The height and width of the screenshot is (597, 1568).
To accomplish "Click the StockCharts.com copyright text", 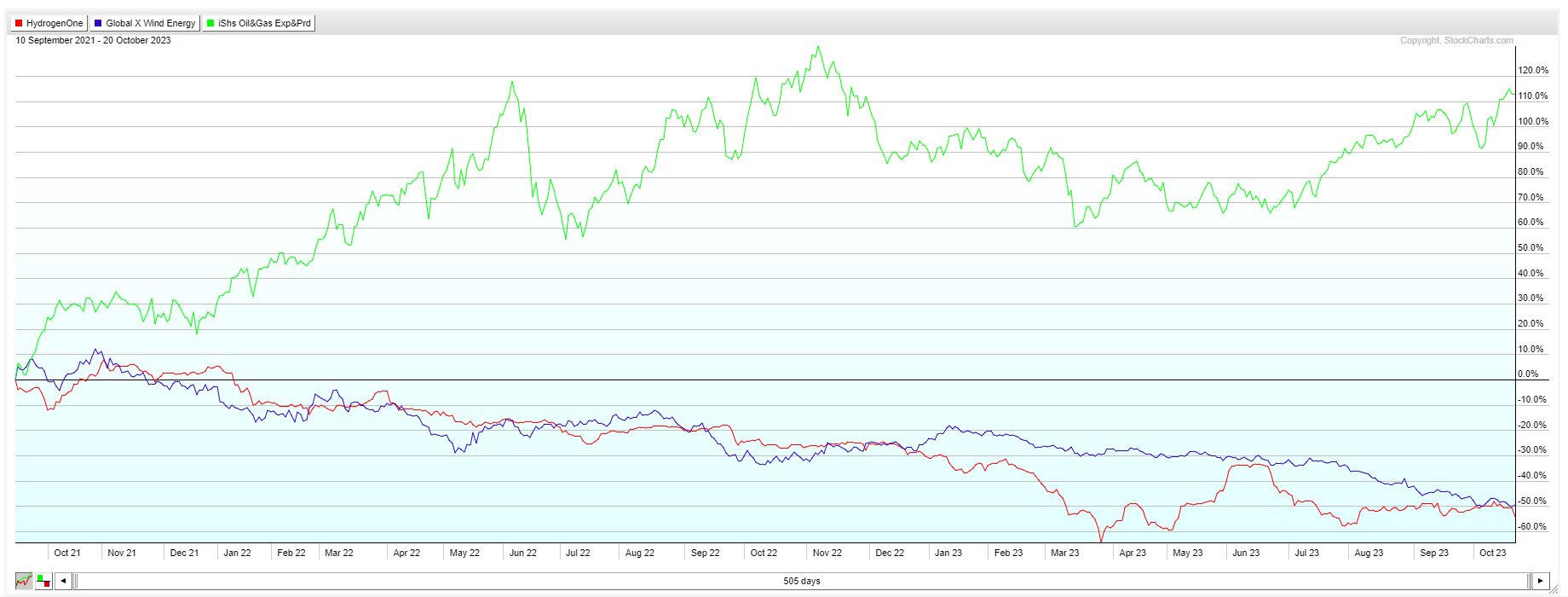I will tap(1456, 40).
